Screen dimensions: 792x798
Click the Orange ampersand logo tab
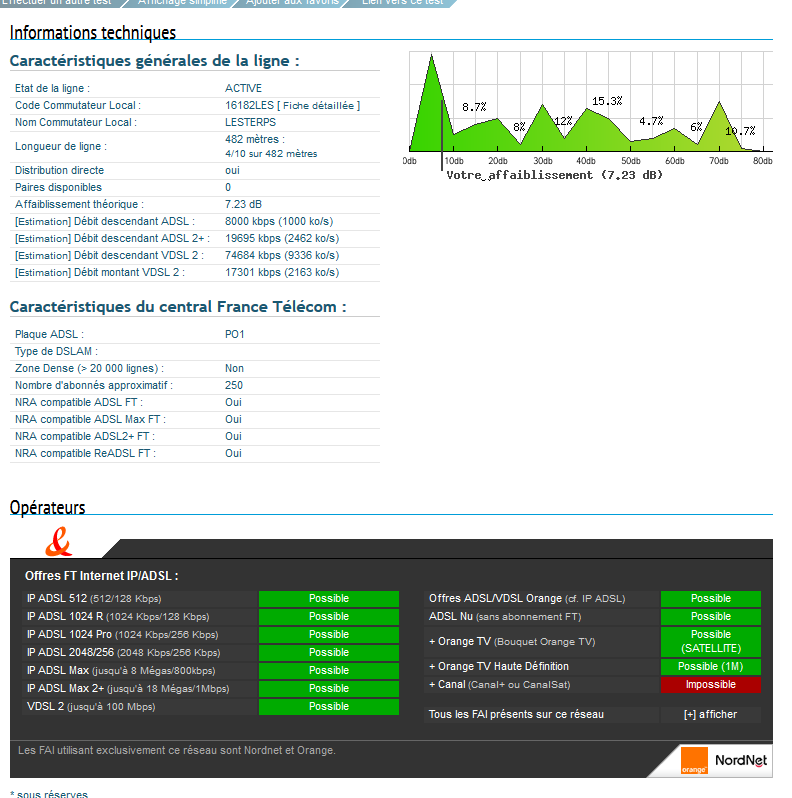click(59, 543)
